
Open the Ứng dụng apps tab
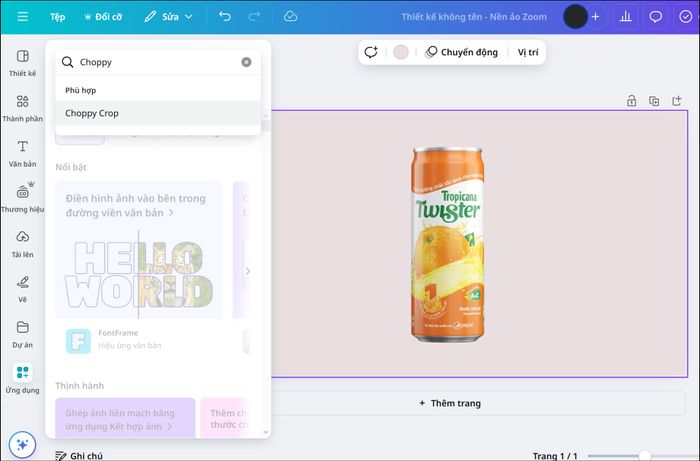pos(22,379)
